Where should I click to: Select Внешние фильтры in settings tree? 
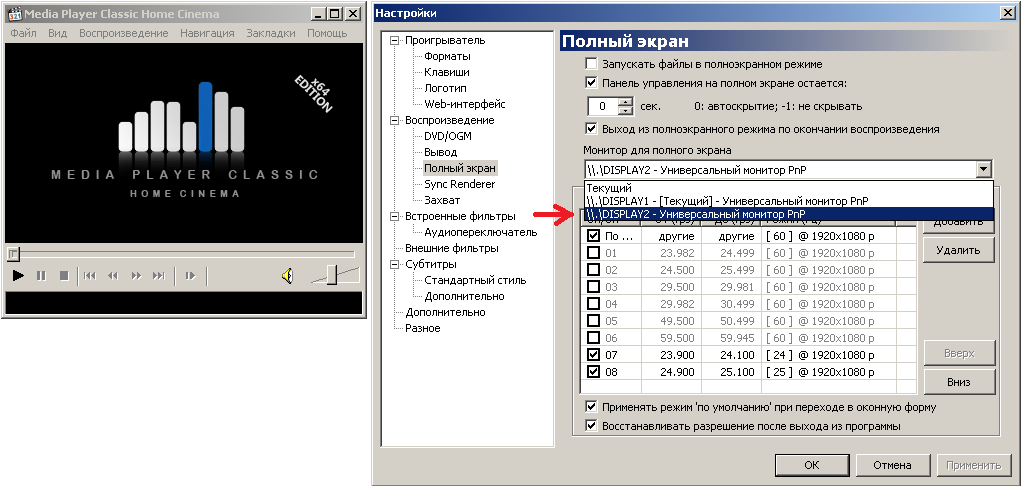(452, 248)
